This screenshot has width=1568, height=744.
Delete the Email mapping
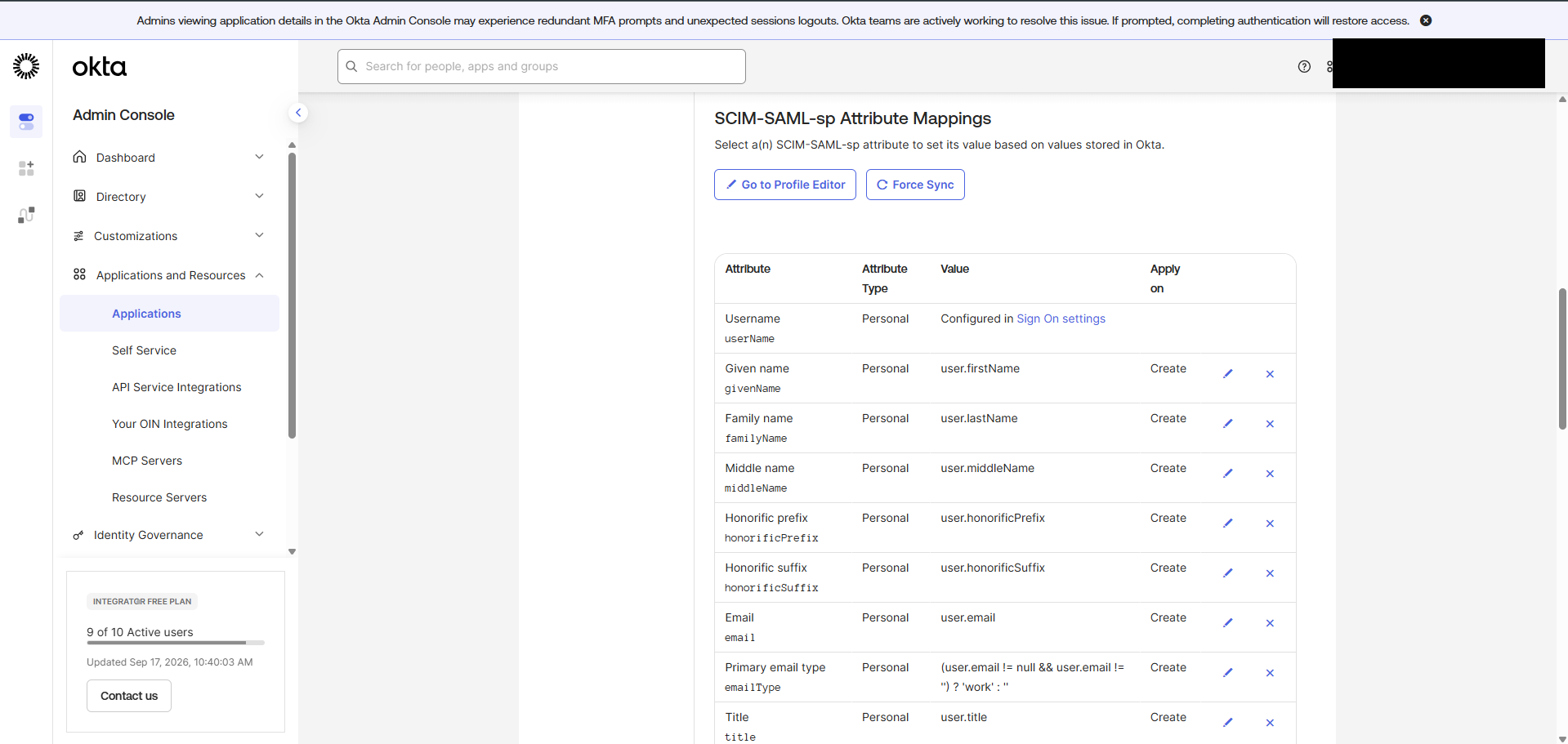[x=1270, y=623]
